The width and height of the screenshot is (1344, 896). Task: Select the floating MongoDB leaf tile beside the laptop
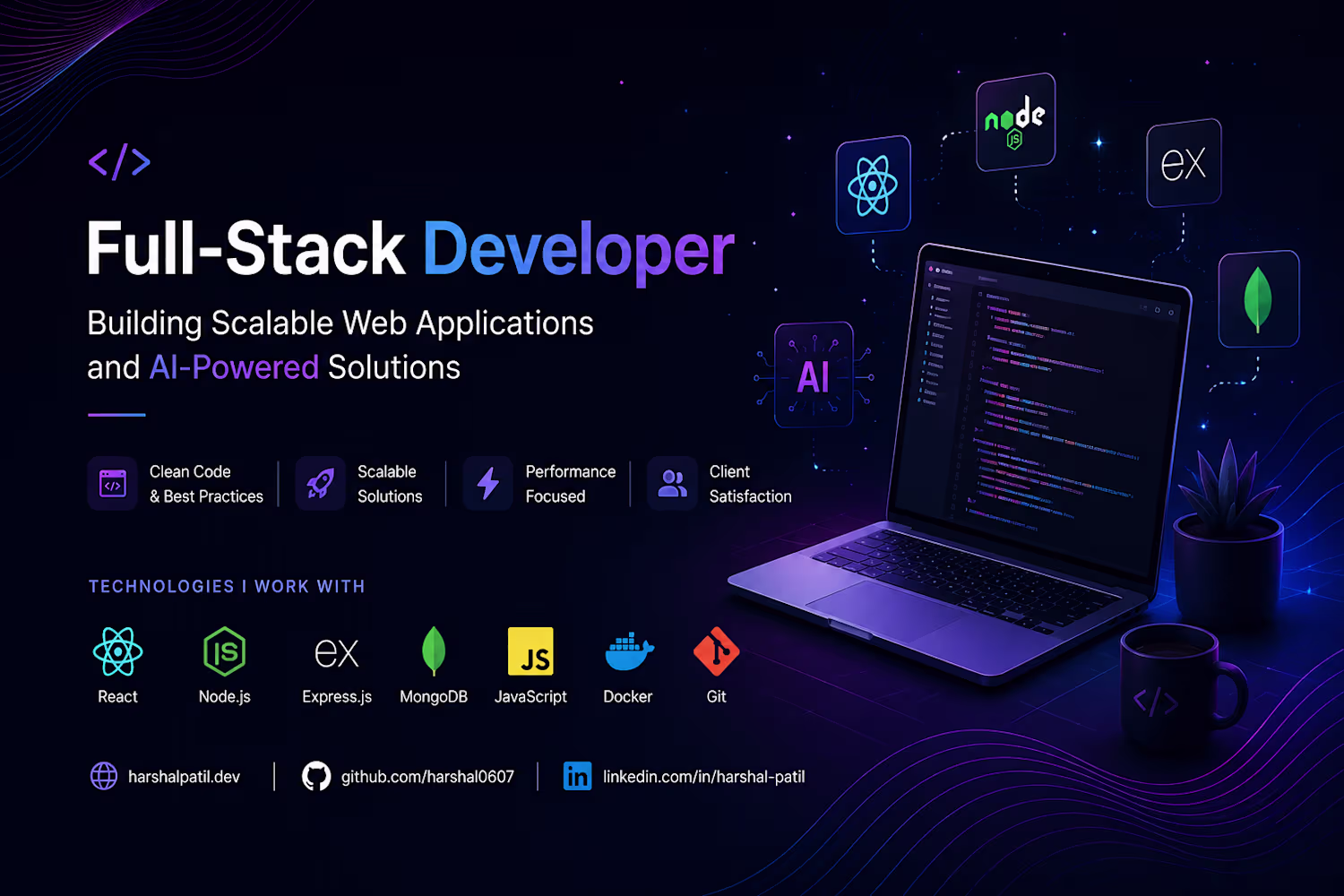[x=1259, y=299]
